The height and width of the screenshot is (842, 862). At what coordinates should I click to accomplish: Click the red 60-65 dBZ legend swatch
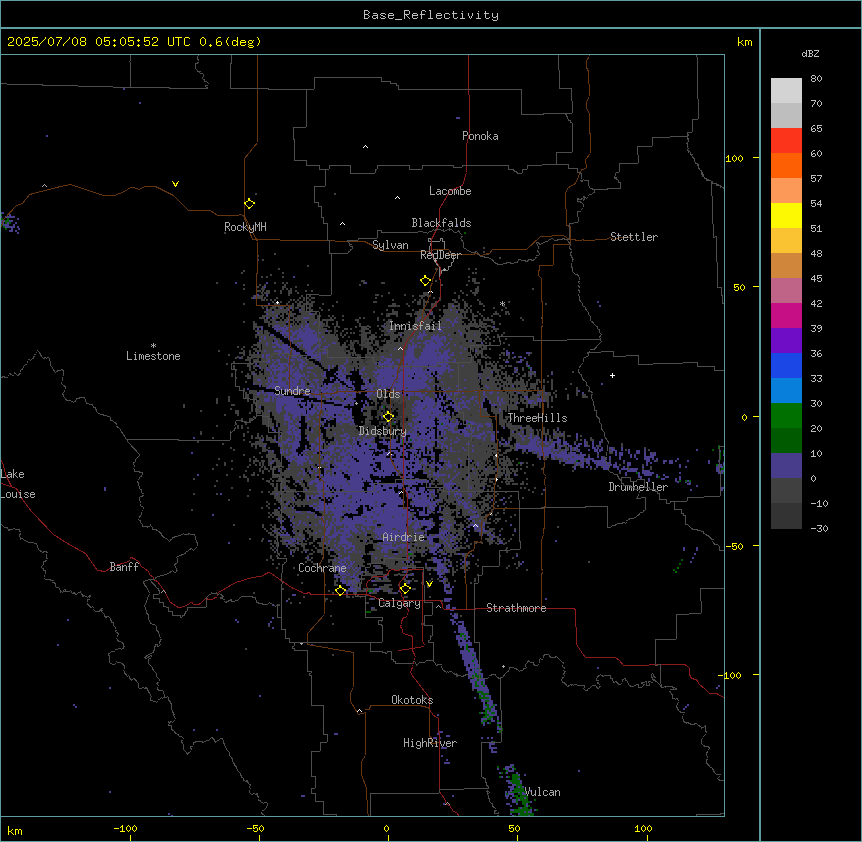point(786,141)
